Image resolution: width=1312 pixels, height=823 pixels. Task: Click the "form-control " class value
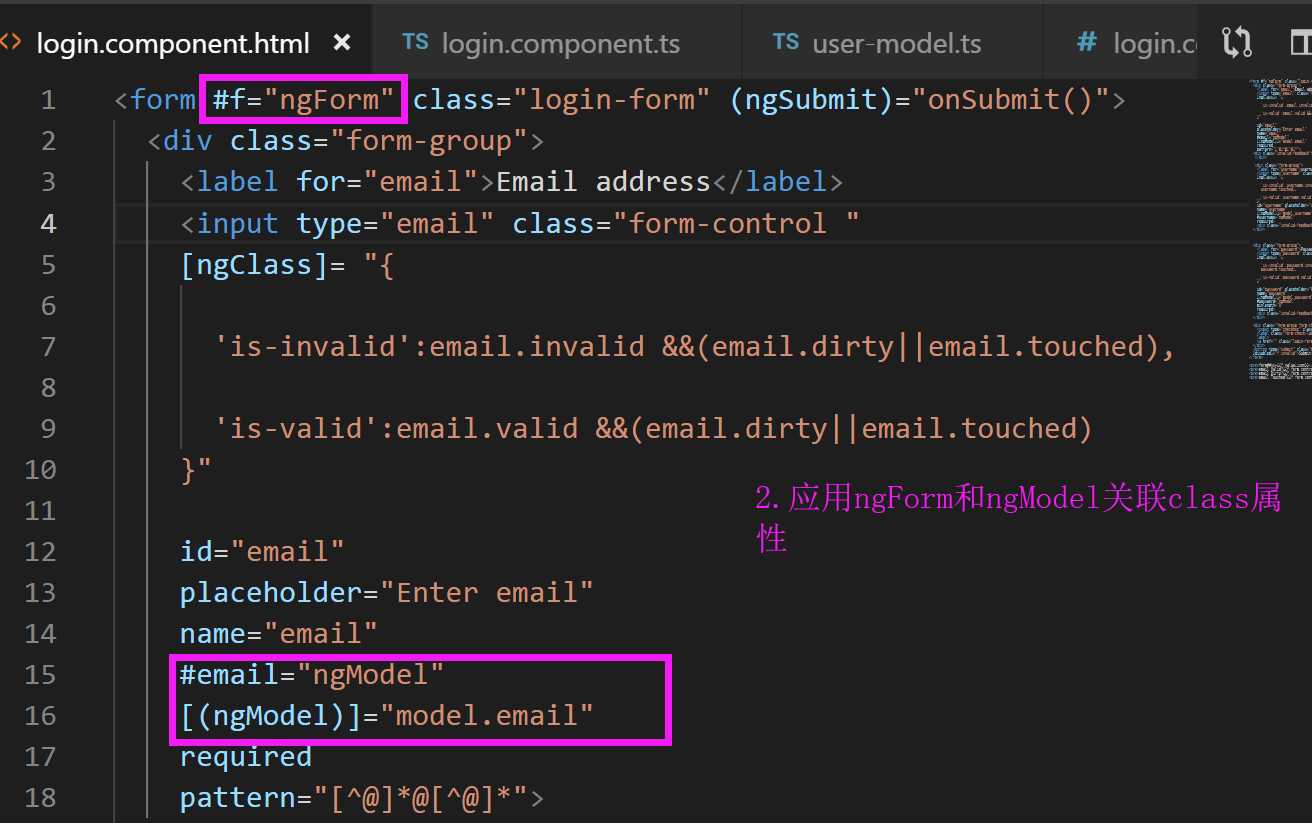pyautogui.click(x=736, y=223)
